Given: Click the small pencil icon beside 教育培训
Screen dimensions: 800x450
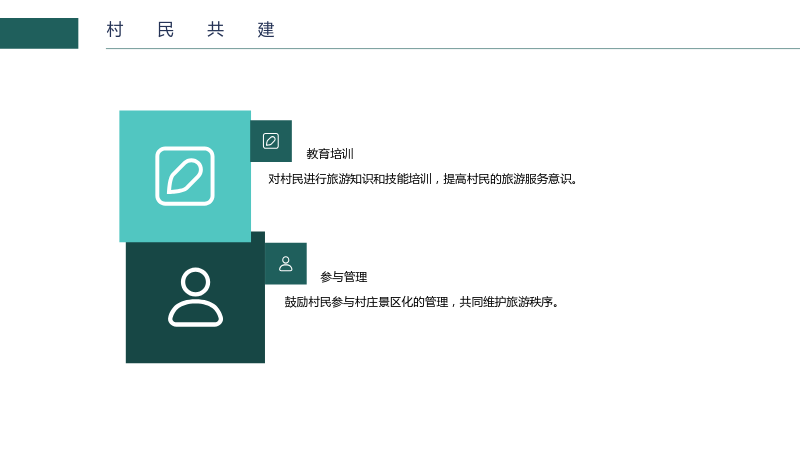Looking at the screenshot, I should click(271, 141).
